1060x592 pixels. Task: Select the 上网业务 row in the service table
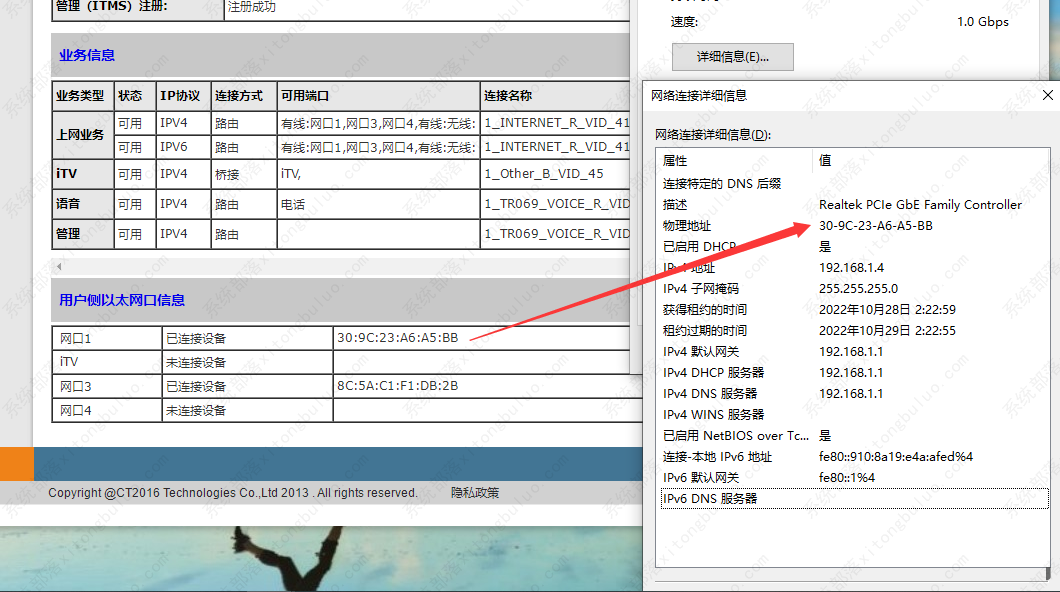coord(82,134)
